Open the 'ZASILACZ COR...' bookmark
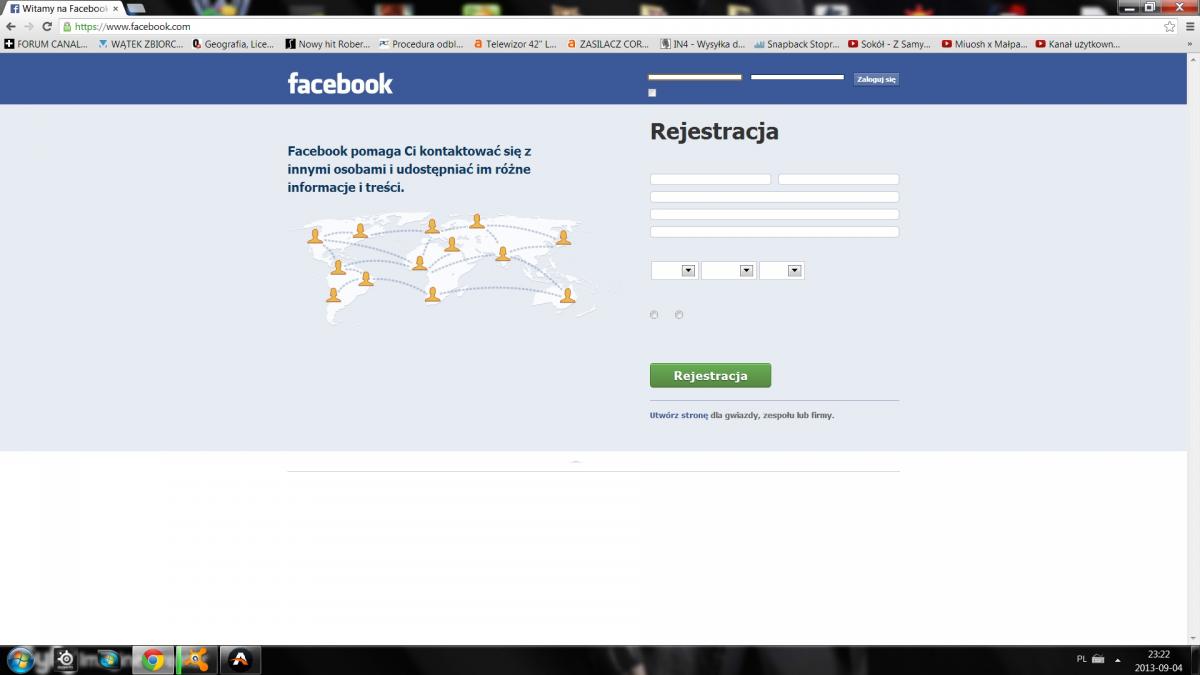 (x=608, y=44)
